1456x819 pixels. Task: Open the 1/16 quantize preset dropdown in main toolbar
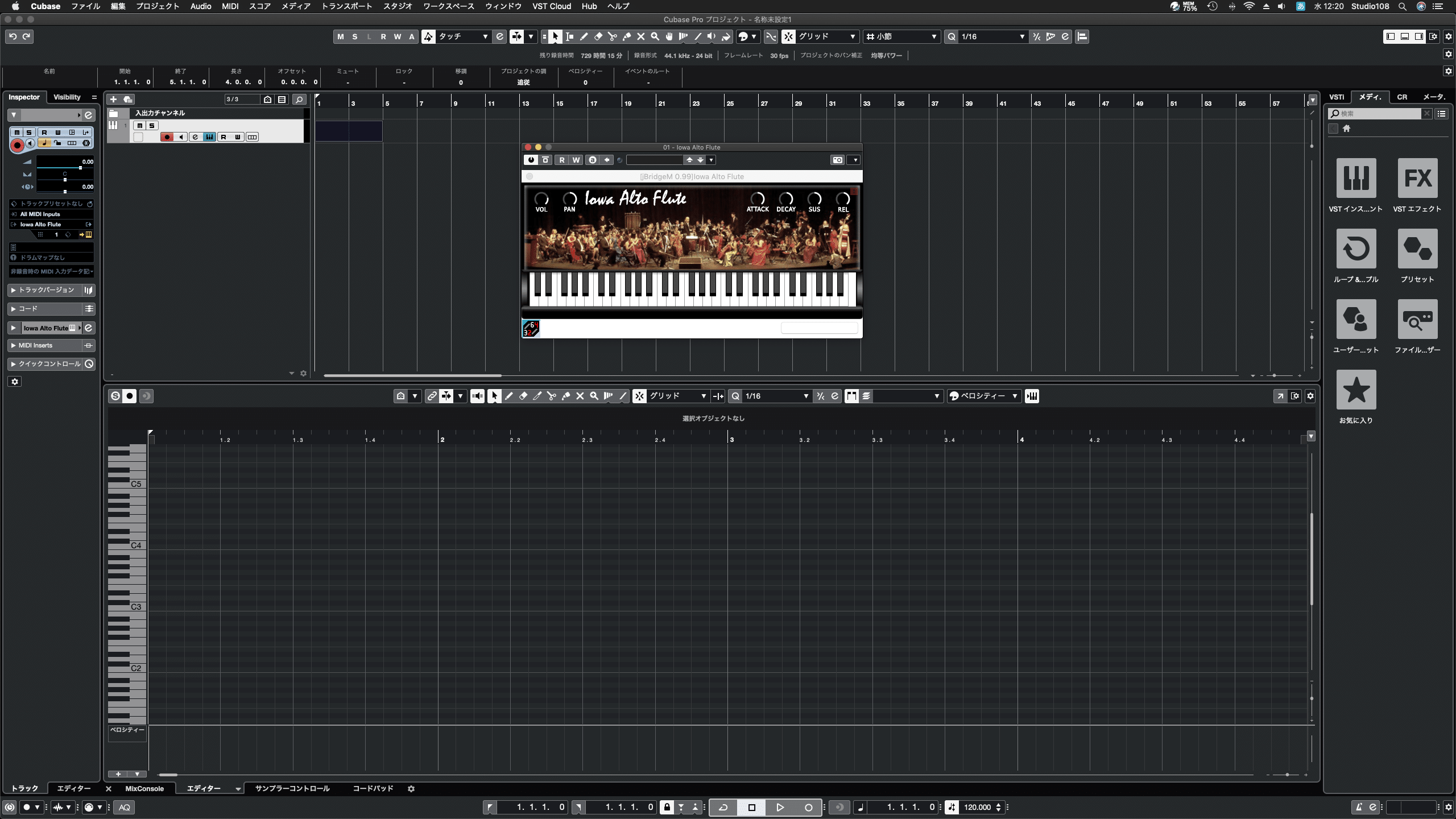992,36
